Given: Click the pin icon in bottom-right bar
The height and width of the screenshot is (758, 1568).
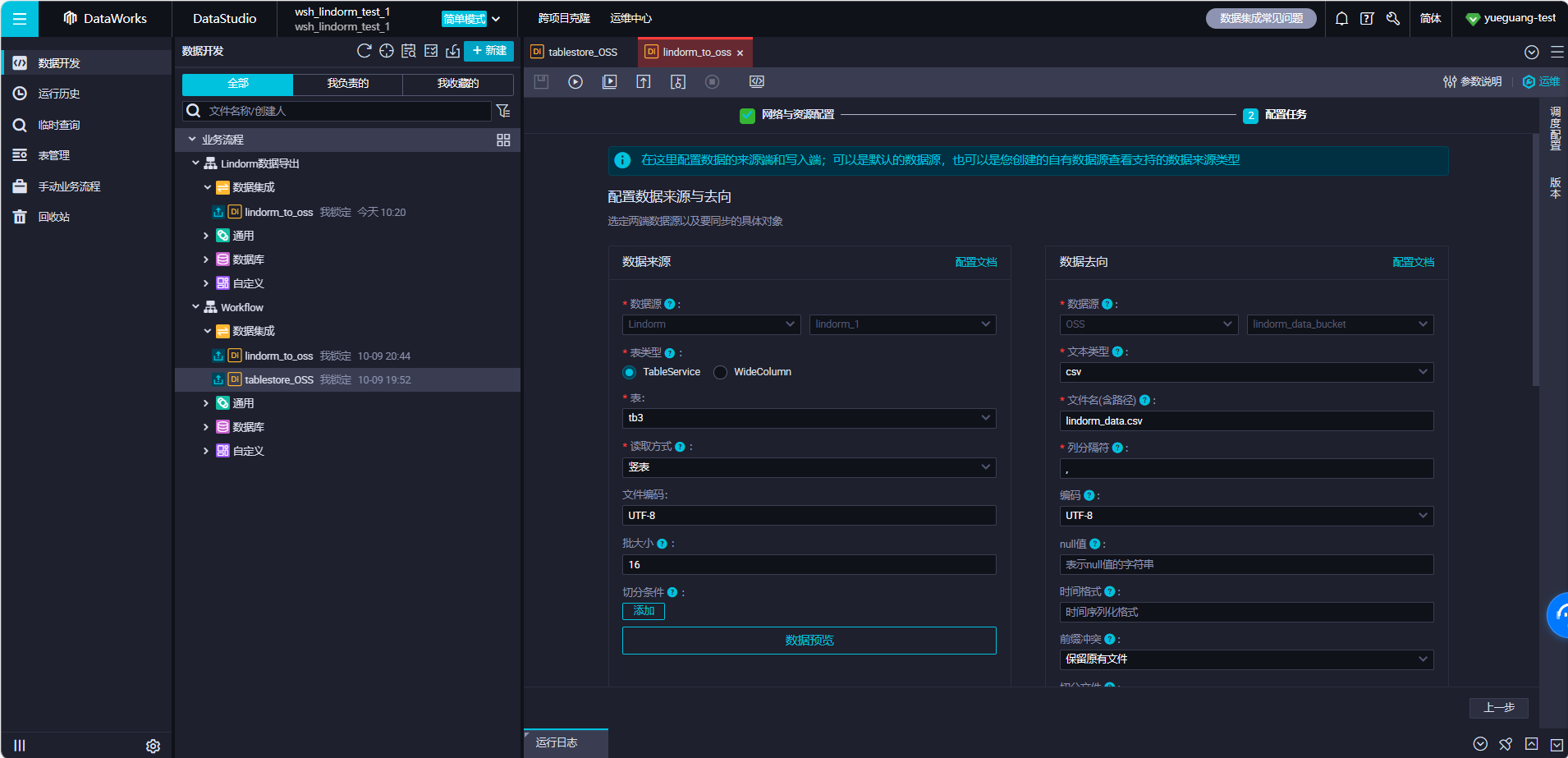Looking at the screenshot, I should pos(1506,744).
